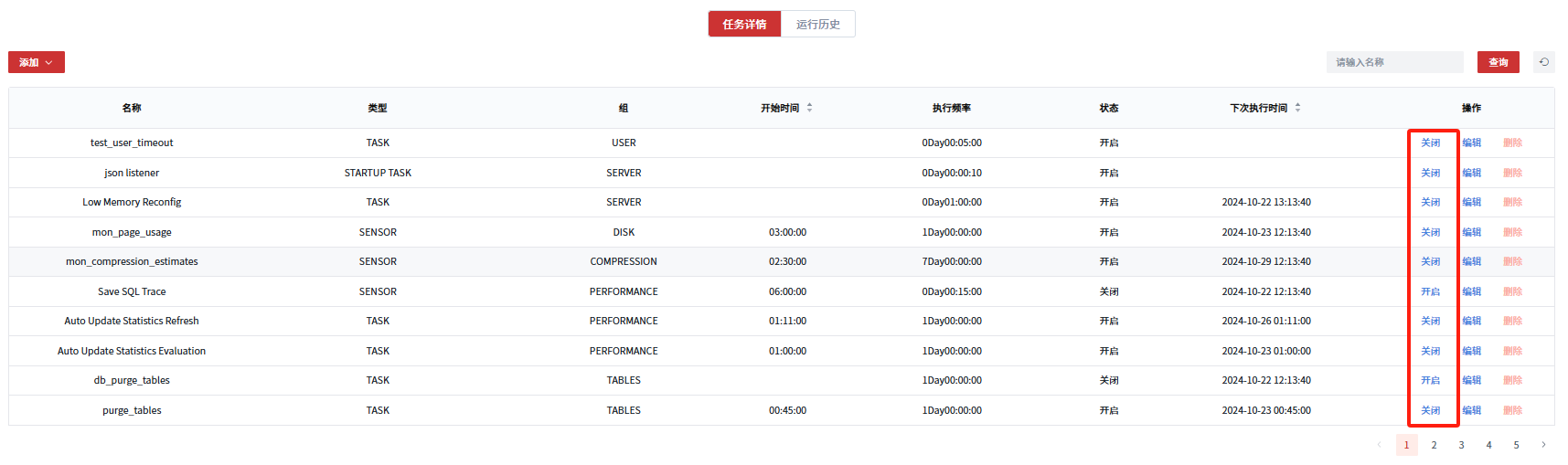
Task: Delete the purge_tables task
Action: coord(1512,411)
